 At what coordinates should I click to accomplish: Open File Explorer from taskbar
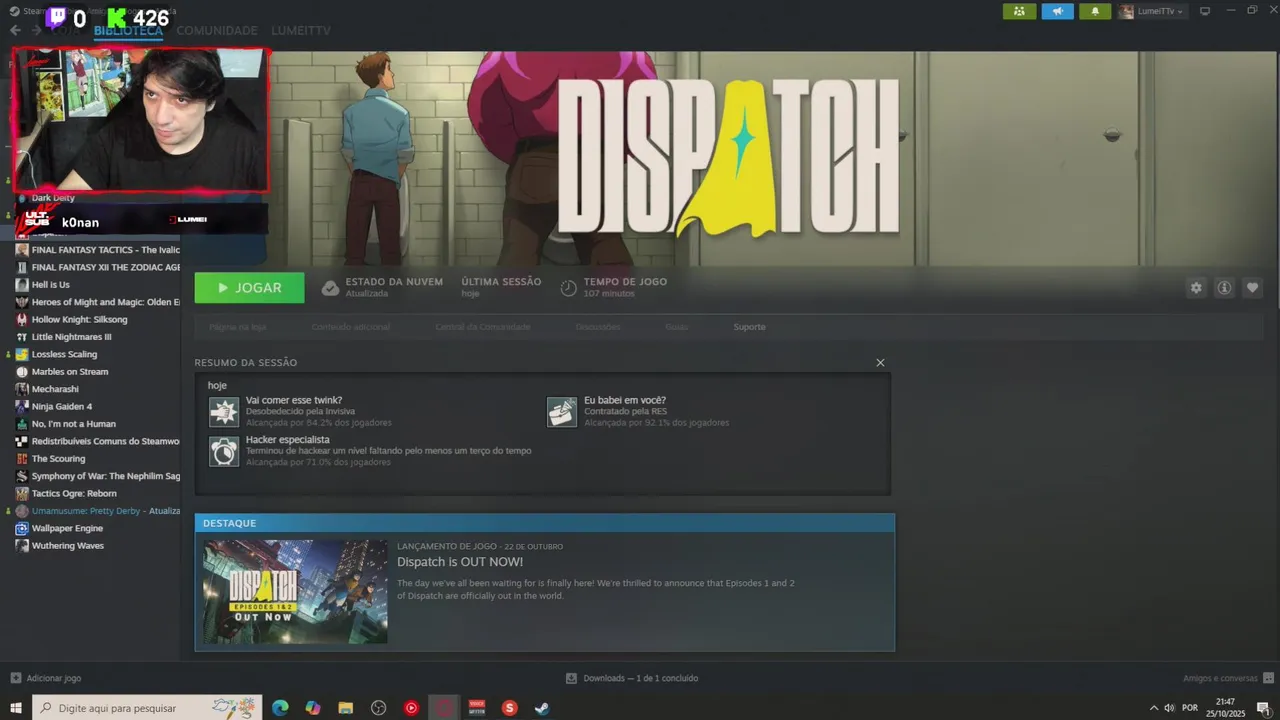pos(346,708)
